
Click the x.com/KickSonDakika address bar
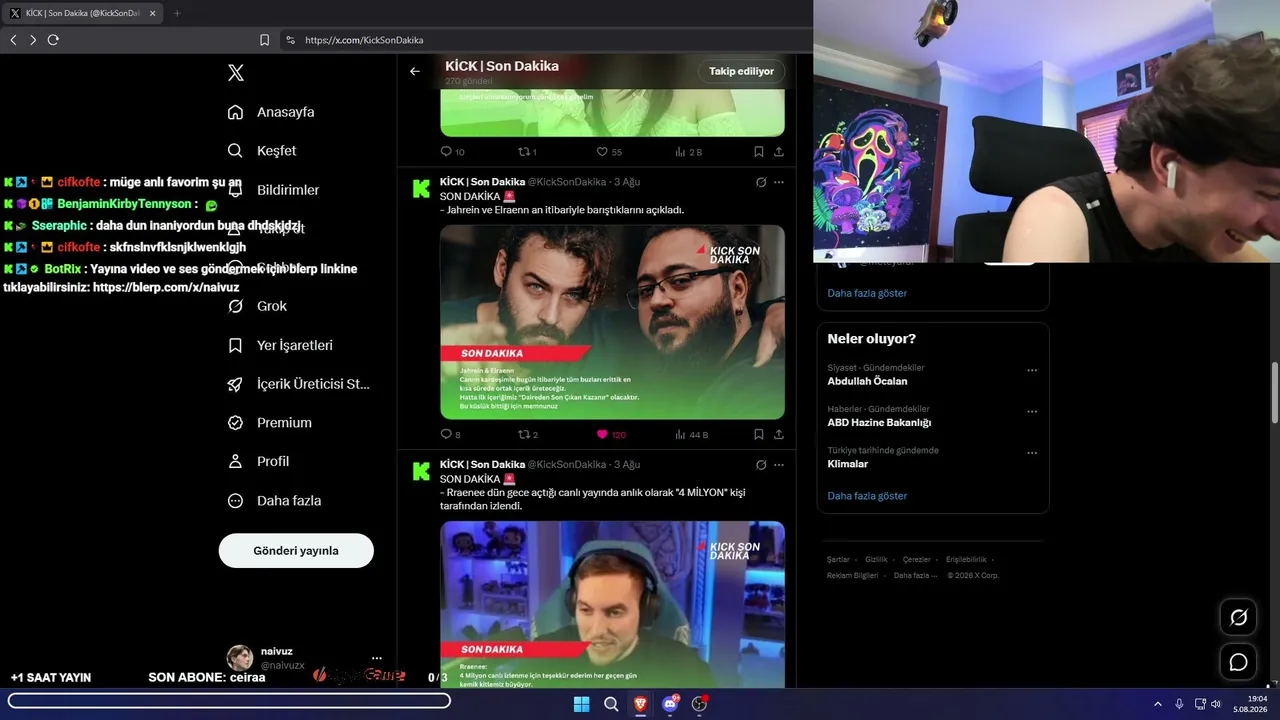(x=545, y=40)
